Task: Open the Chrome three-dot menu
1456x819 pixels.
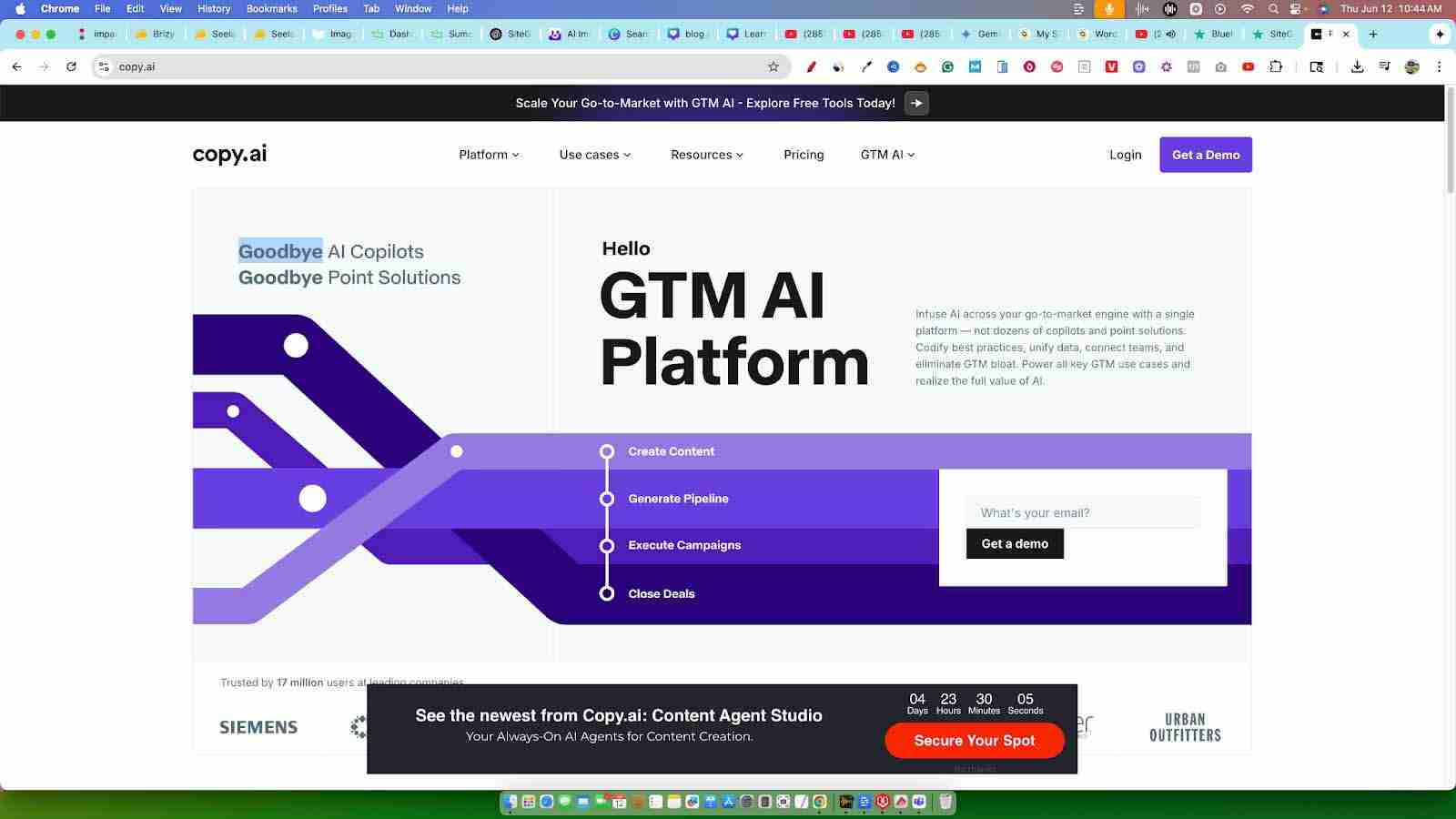Action: tap(1439, 66)
